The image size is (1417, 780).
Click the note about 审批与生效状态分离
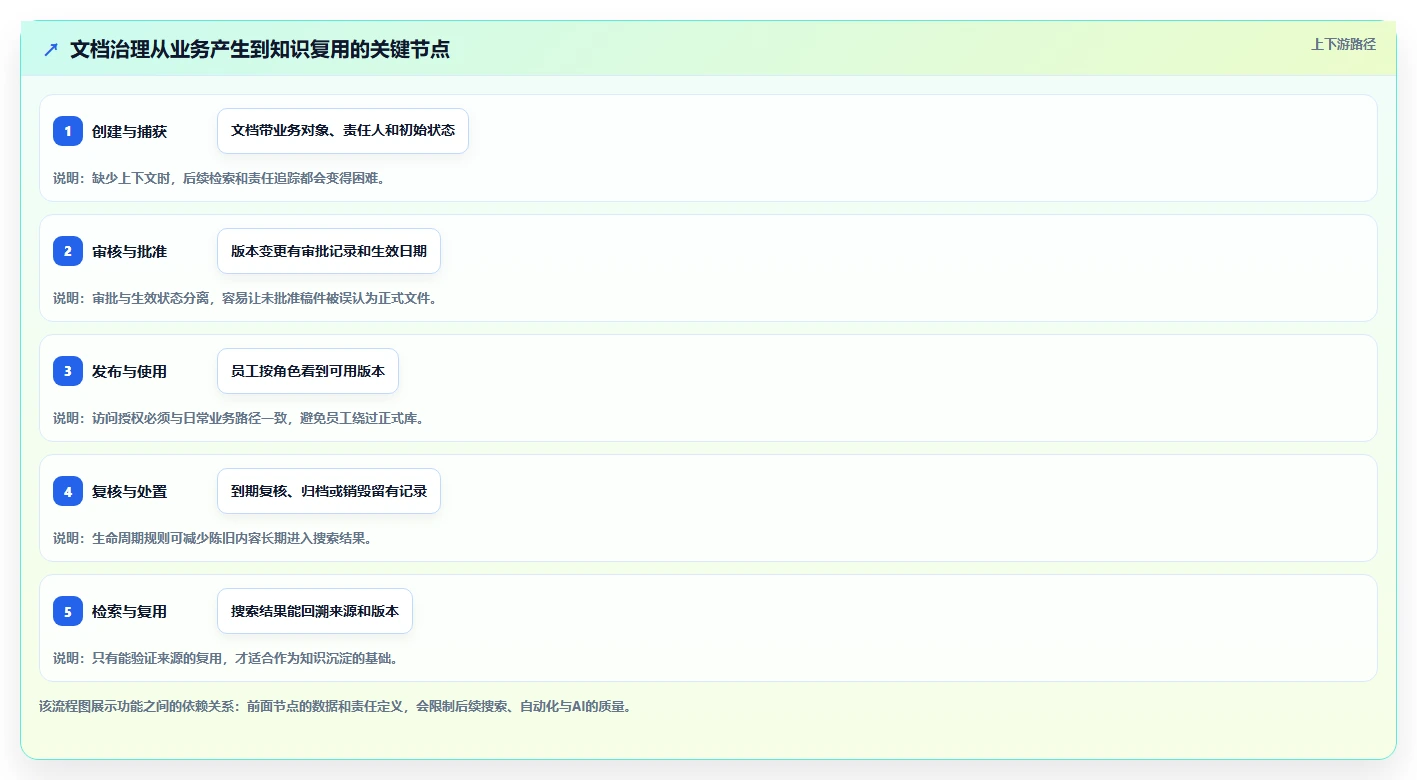pos(245,298)
